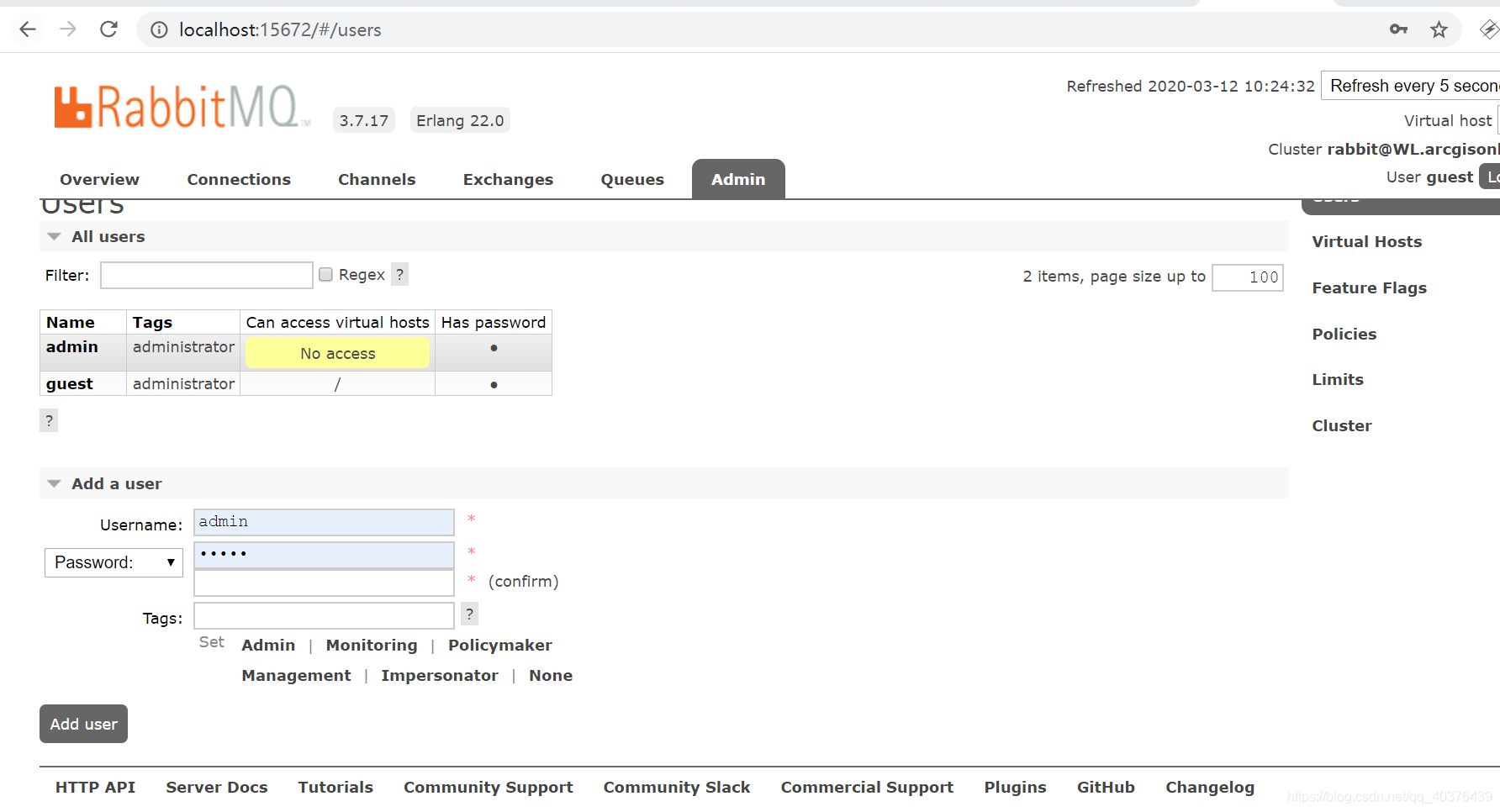
Task: Open the Refresh every 5 seconds dropdown
Action: click(1411, 86)
